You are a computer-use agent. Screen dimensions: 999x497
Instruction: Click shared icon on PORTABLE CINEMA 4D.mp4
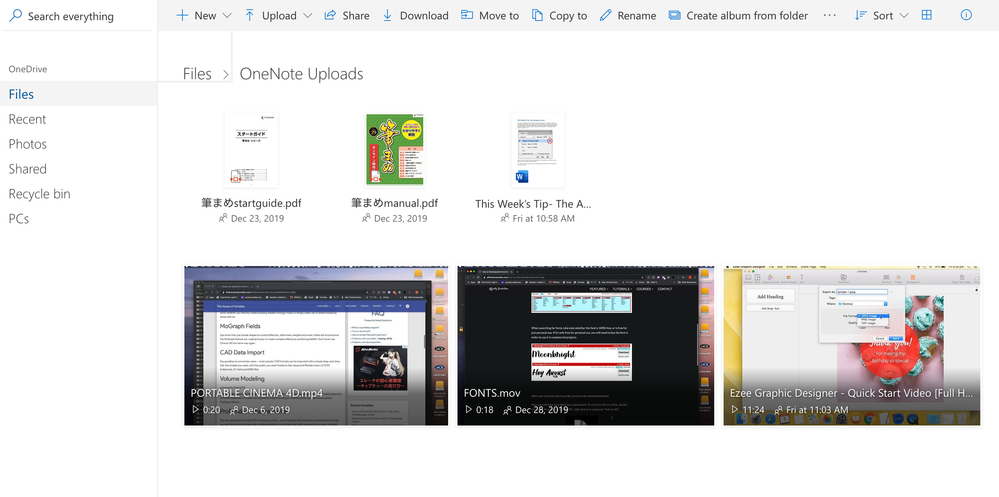pyautogui.click(x=234, y=410)
